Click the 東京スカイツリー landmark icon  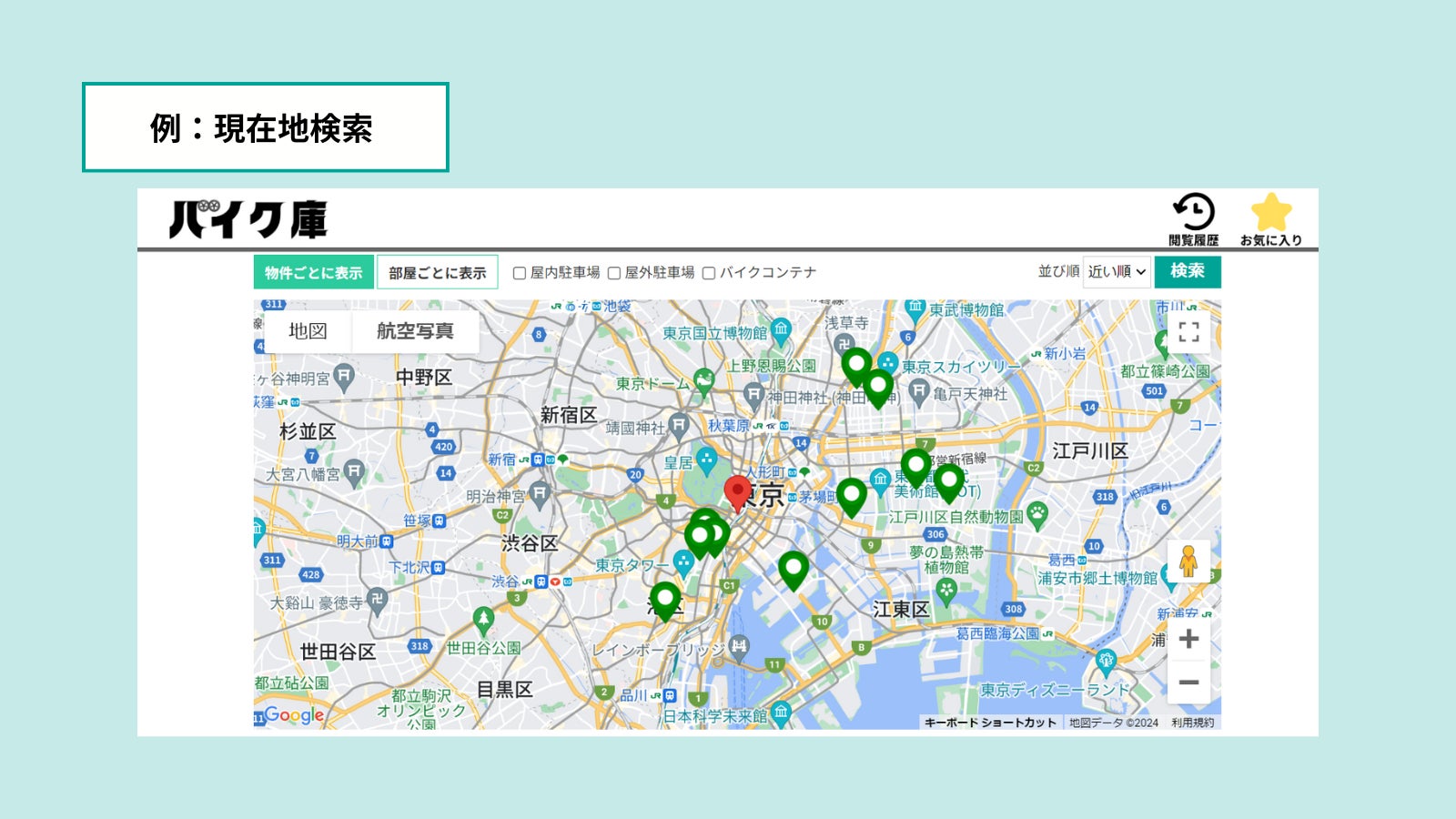(888, 365)
